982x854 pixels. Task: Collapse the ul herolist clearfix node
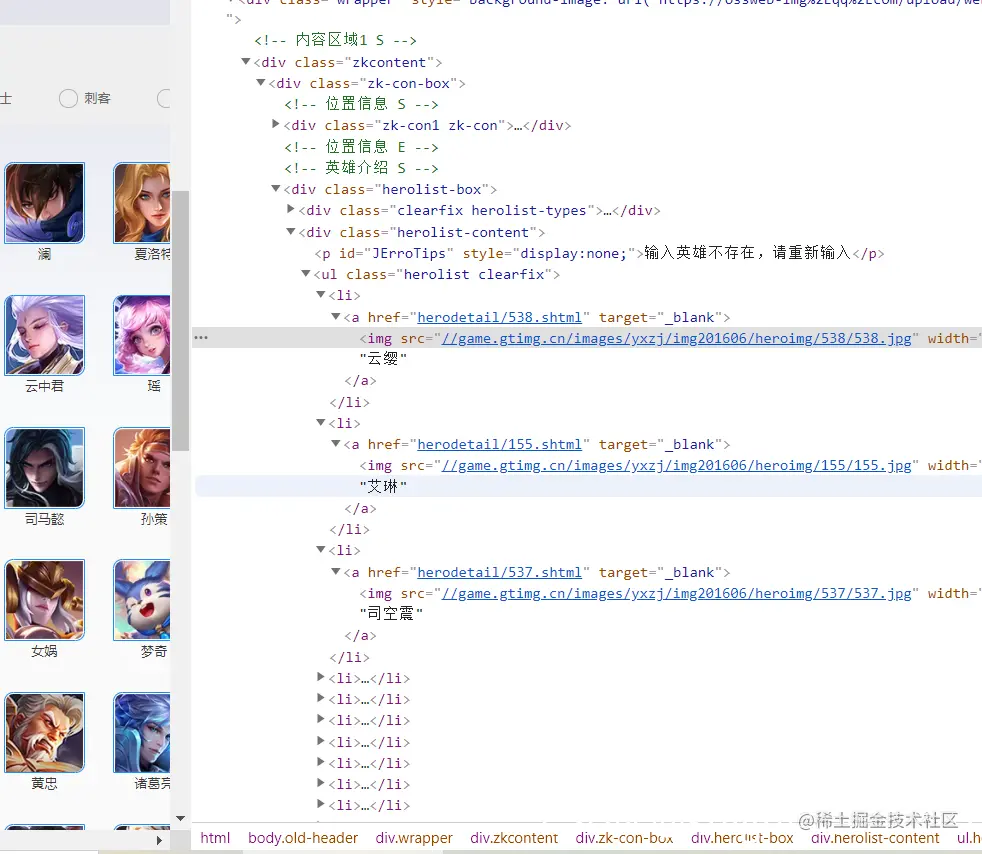coord(306,274)
